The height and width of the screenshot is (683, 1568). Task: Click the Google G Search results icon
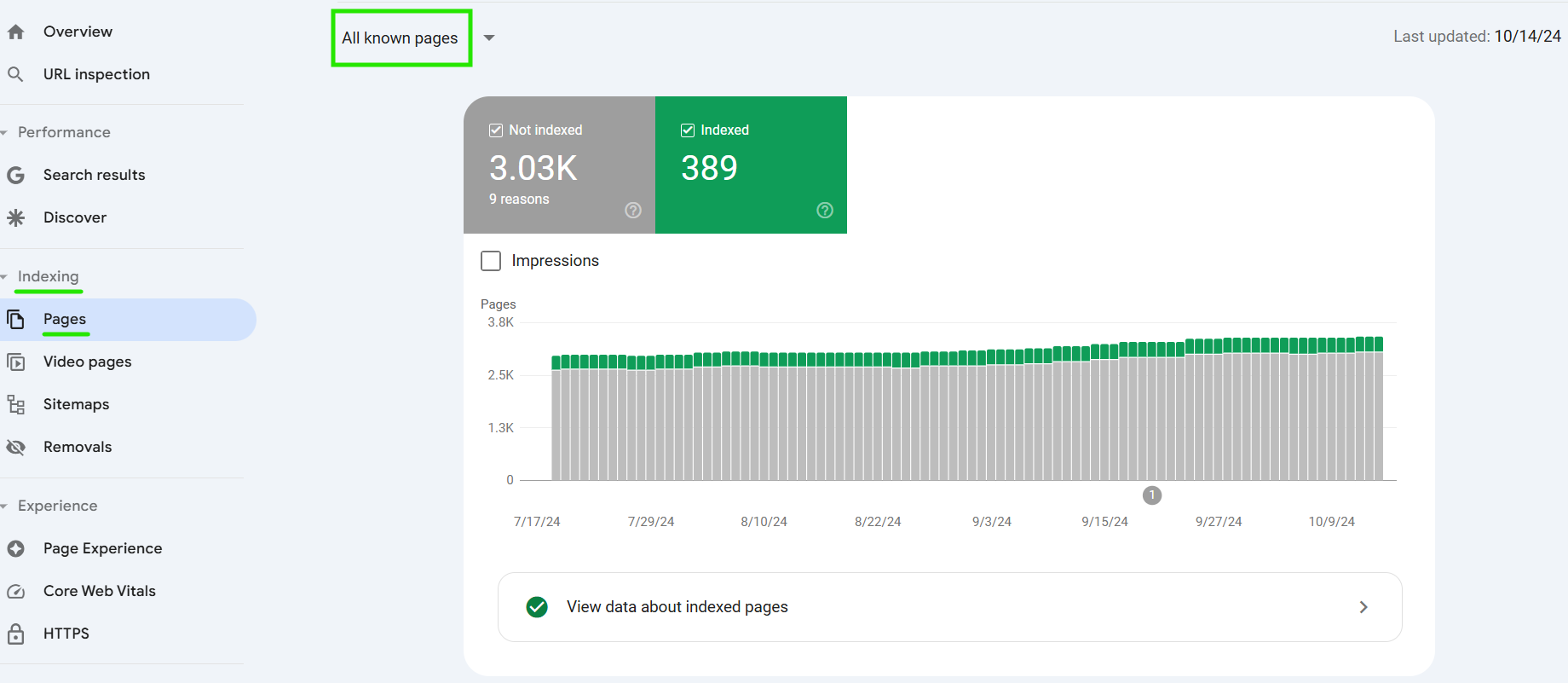(15, 176)
